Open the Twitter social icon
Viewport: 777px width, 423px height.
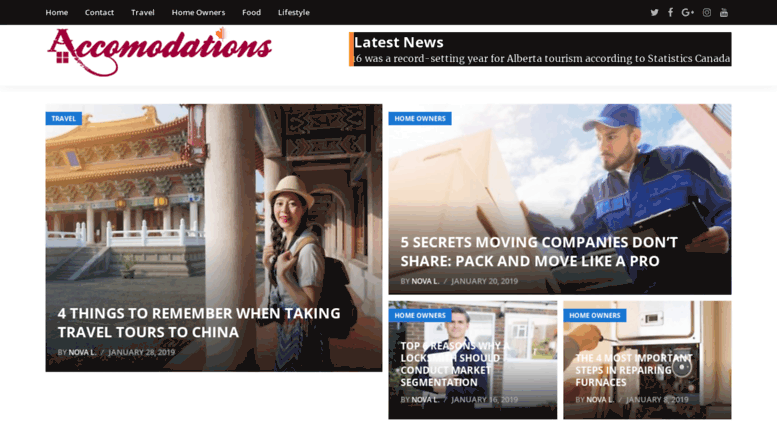coord(654,12)
